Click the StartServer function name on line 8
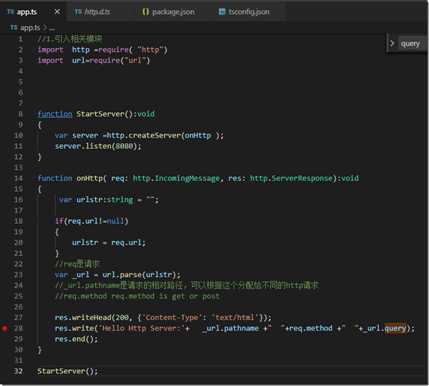This screenshot has width=429, height=386. (100, 114)
